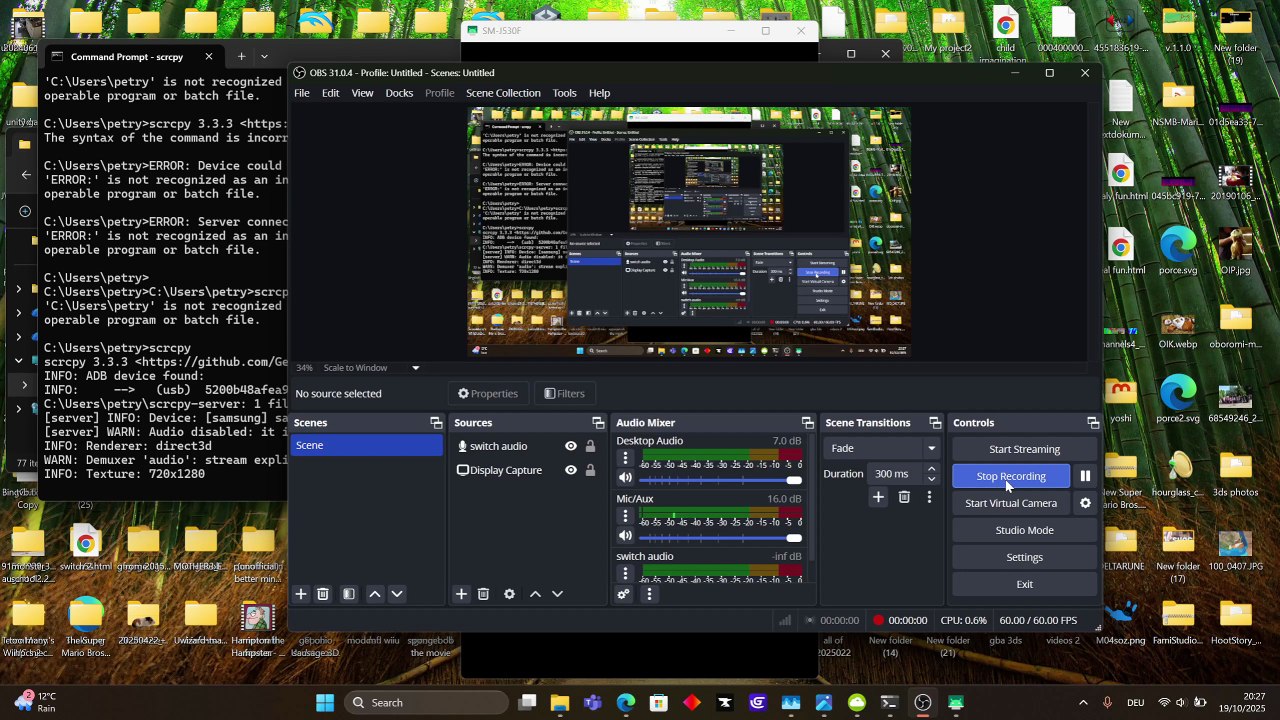The image size is (1280, 720).
Task: Open the Scene Collection menu
Action: [503, 93]
